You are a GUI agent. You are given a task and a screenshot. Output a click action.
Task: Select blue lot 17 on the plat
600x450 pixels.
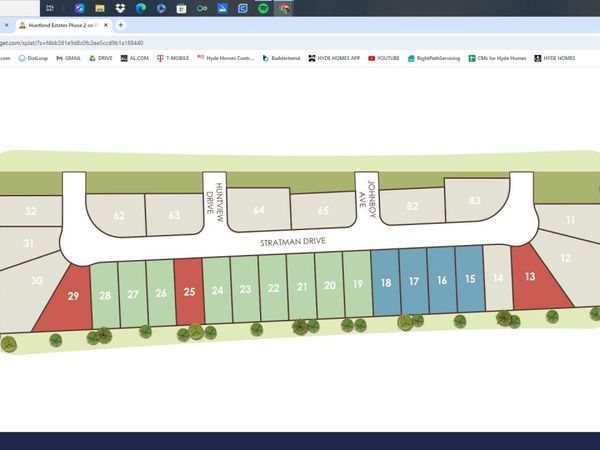413,283
